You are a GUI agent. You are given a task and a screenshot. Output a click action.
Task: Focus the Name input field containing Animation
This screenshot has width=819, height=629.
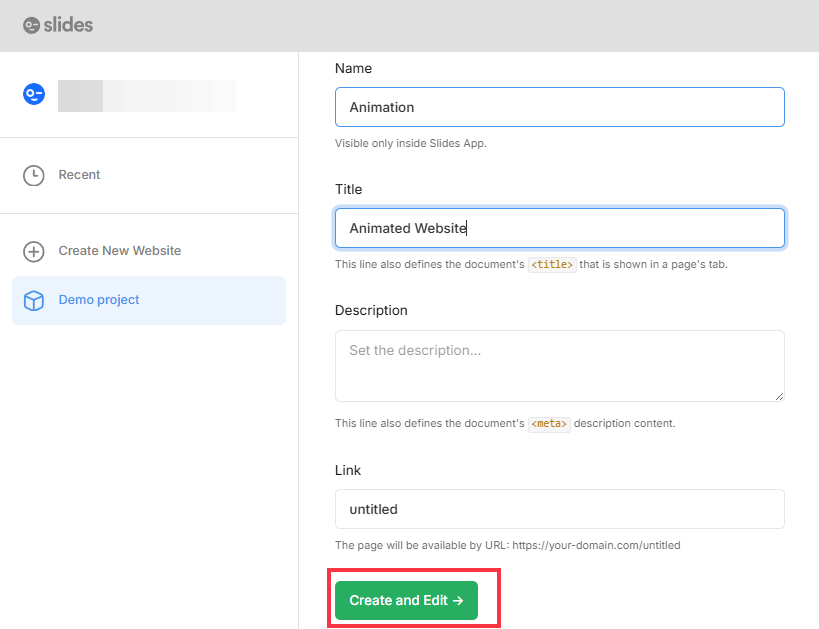(560, 107)
